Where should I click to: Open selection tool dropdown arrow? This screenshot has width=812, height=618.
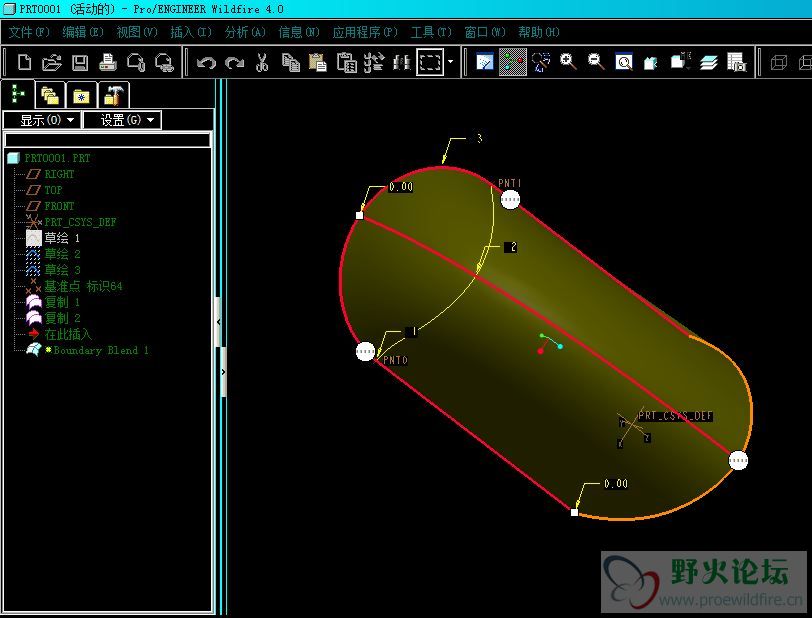click(x=451, y=62)
